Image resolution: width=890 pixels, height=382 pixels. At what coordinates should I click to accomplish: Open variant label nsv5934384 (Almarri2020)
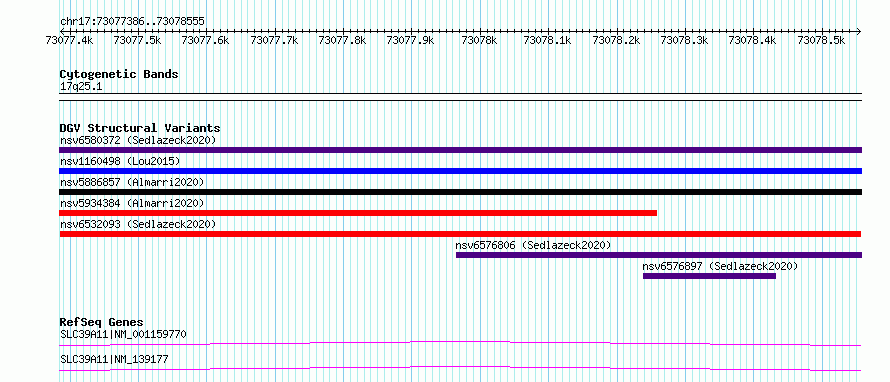click(132, 203)
